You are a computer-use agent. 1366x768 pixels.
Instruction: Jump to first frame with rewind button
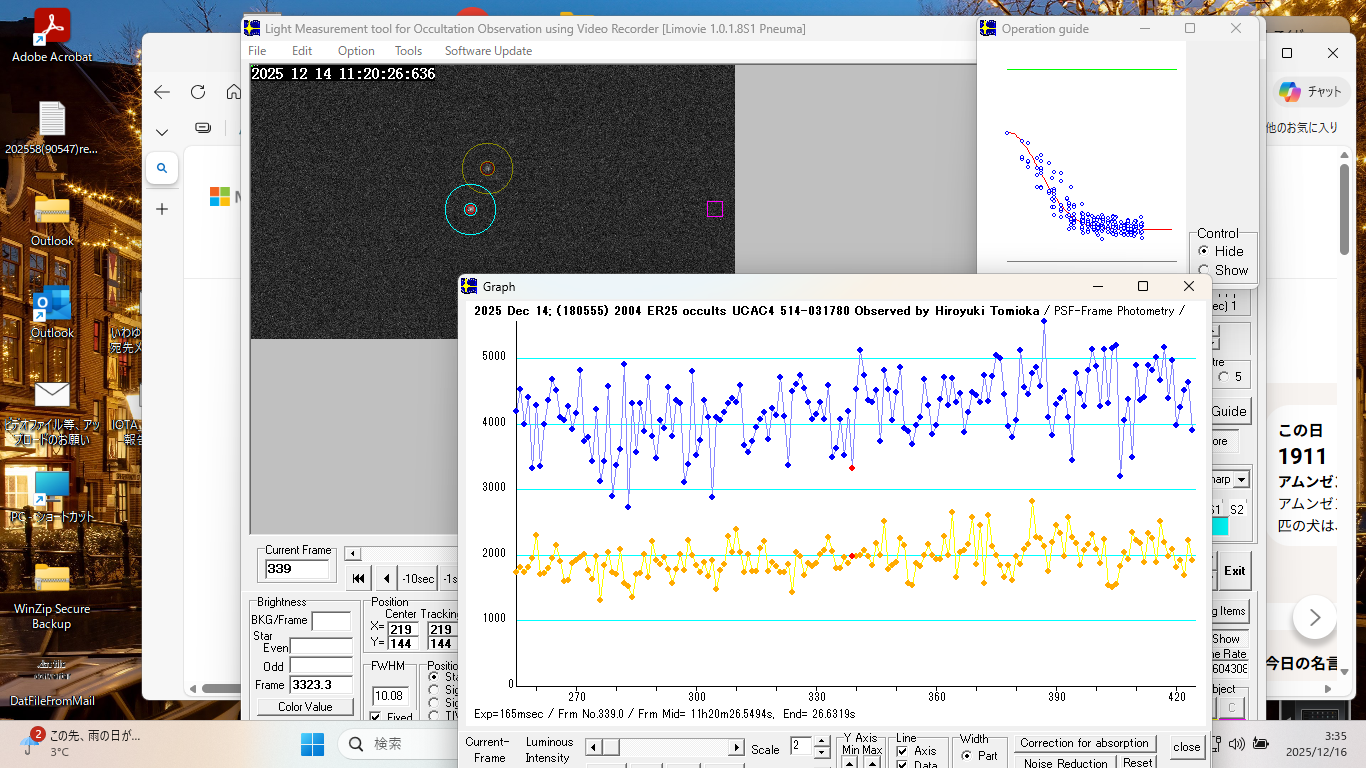pos(359,579)
